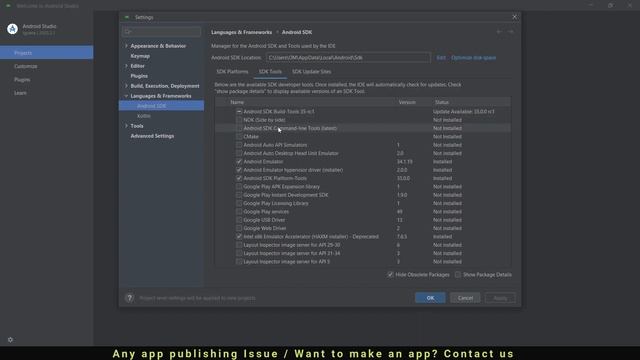Open Projects in welcome sidebar

47,53
